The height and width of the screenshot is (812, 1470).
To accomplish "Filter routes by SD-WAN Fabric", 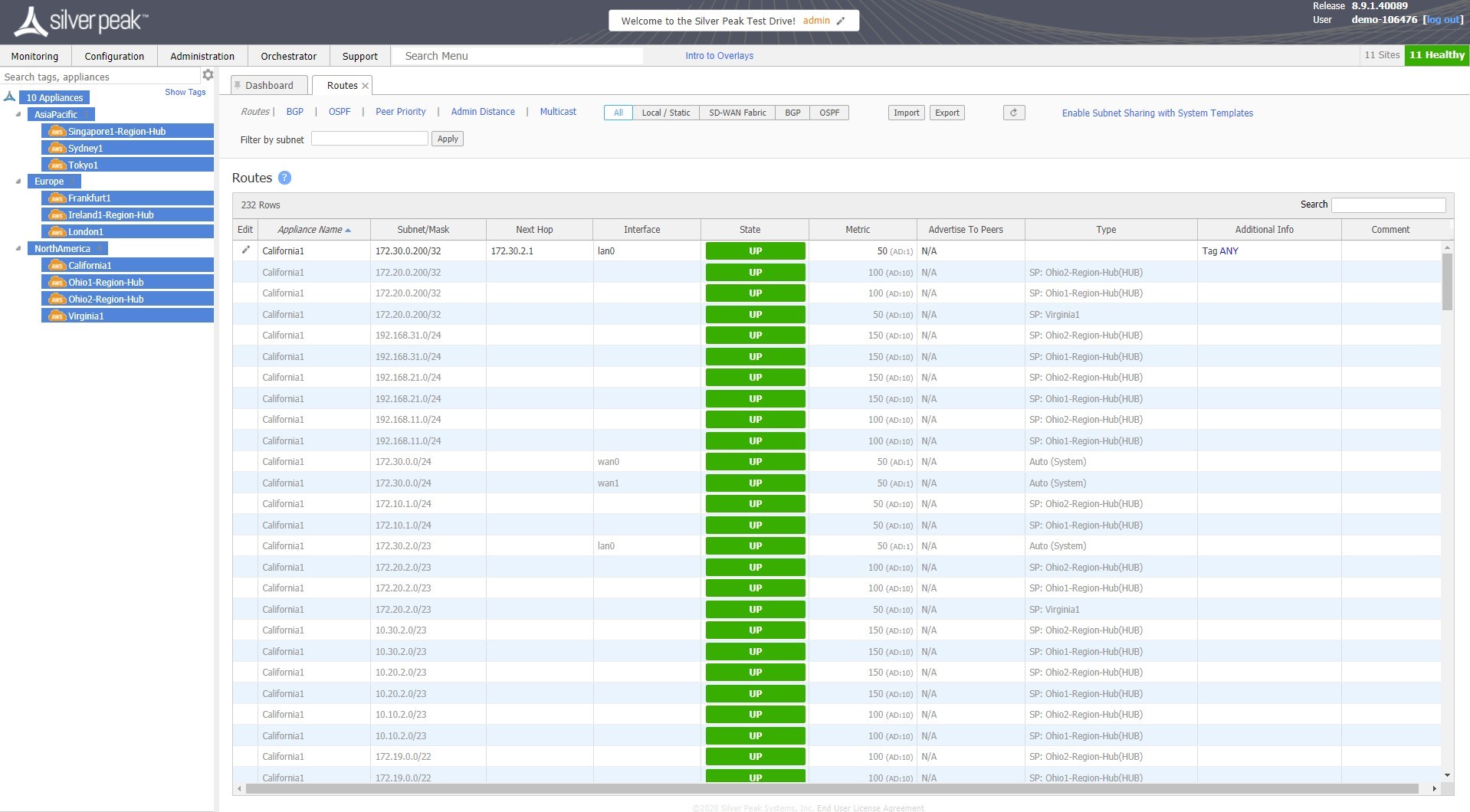I will click(x=737, y=113).
